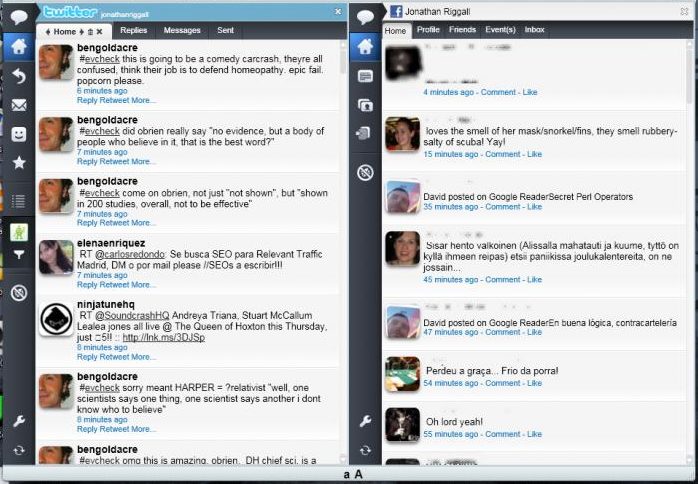698x484 pixels.
Task: Open the Facebook status speech bubble icon
Action: (x=366, y=16)
